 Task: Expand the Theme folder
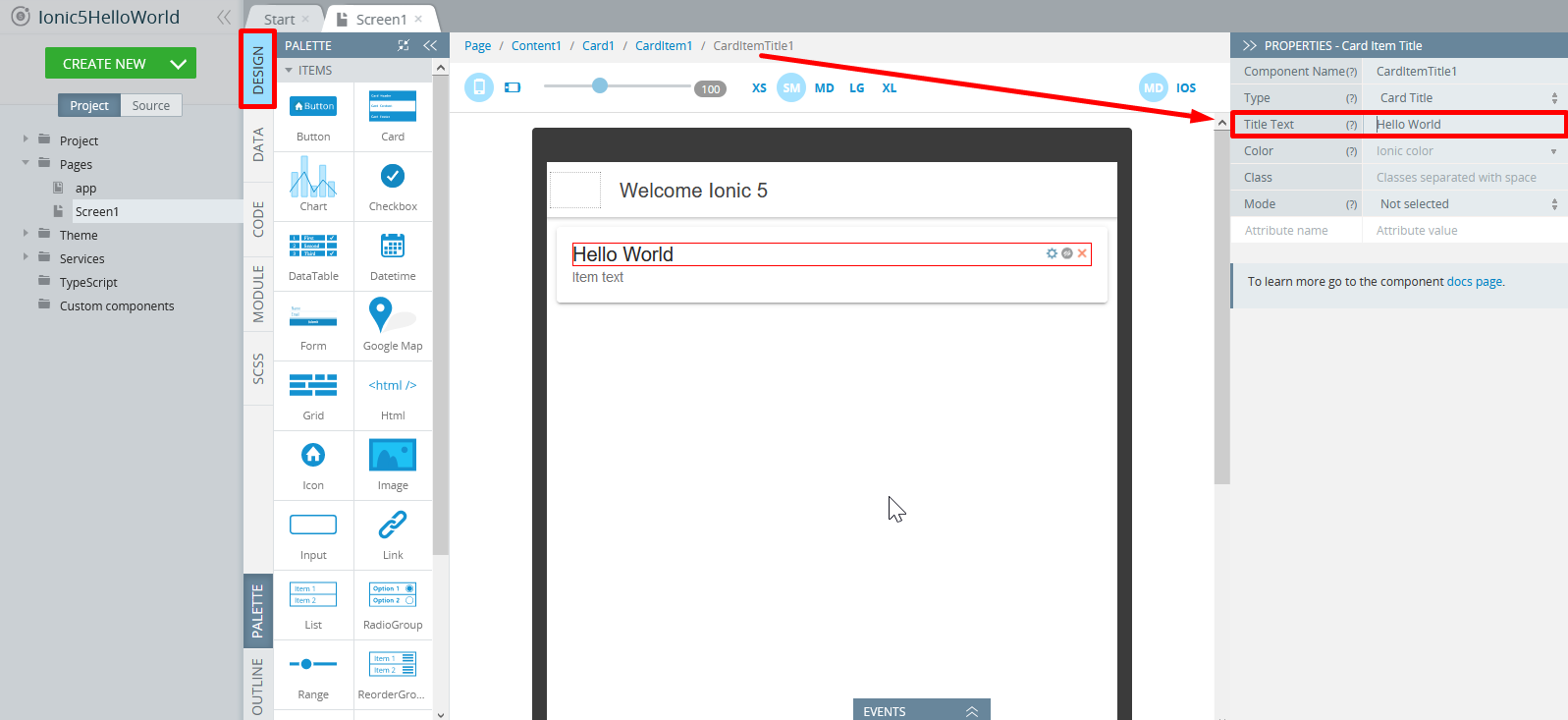click(x=26, y=234)
